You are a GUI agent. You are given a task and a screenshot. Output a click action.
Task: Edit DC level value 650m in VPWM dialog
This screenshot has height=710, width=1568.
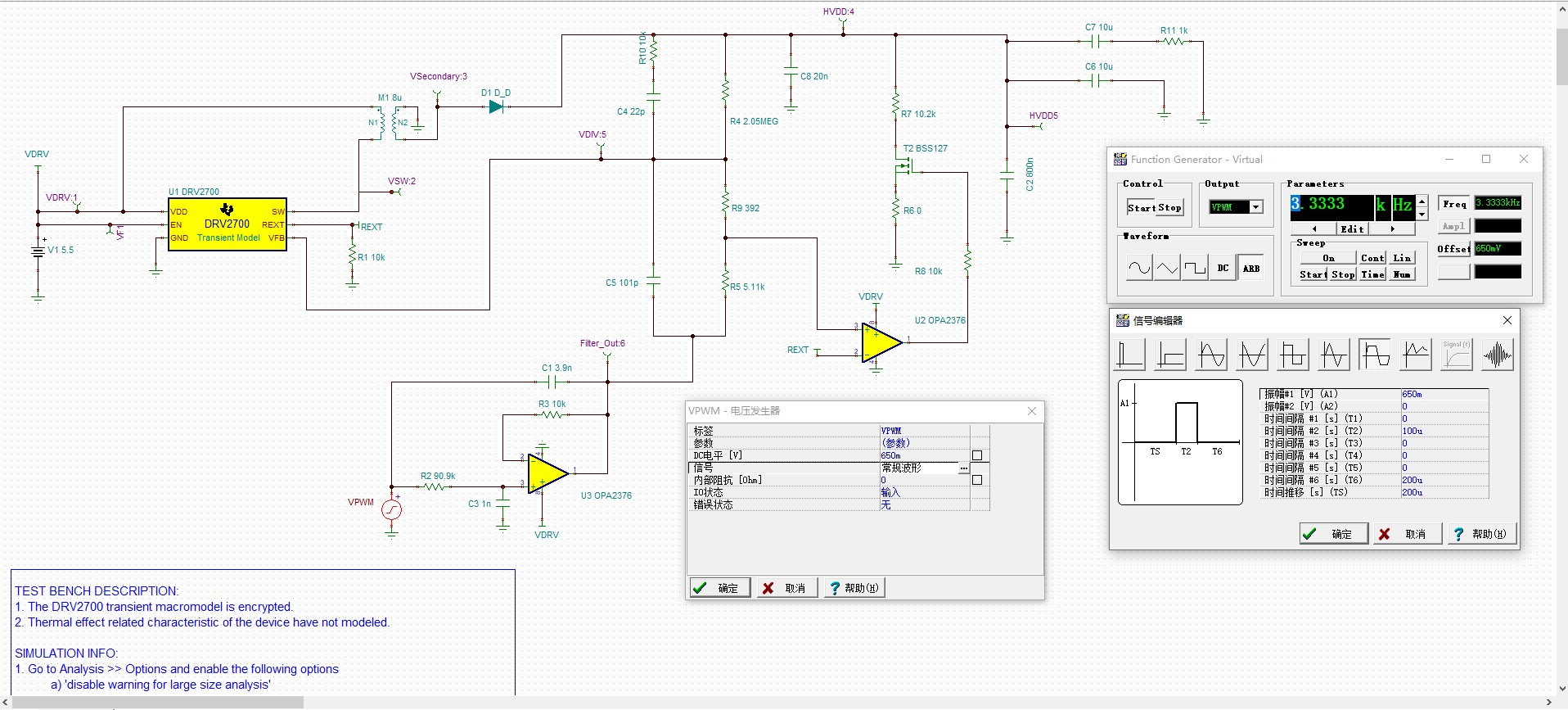925,455
